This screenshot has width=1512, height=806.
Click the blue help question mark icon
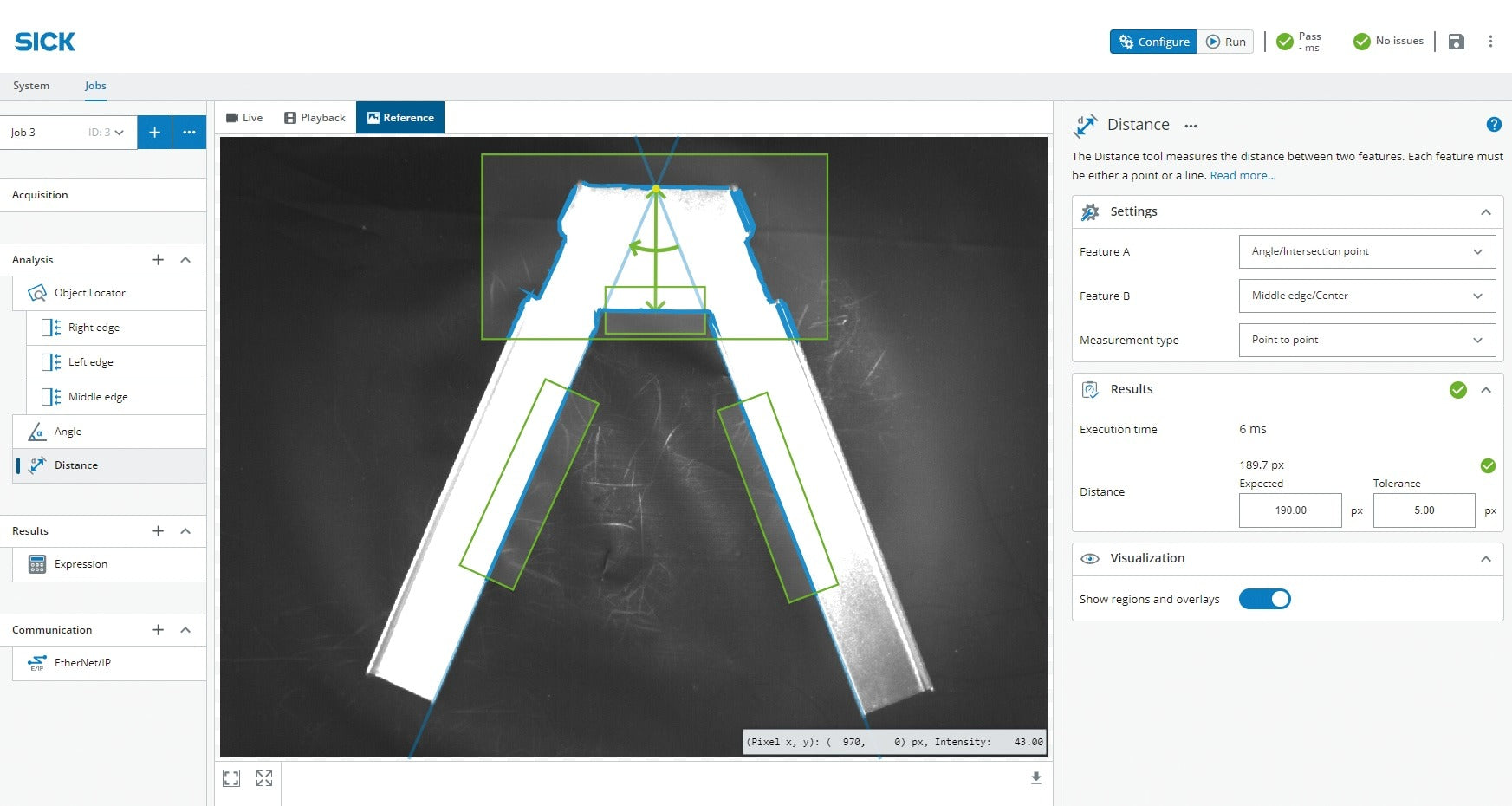(x=1494, y=125)
